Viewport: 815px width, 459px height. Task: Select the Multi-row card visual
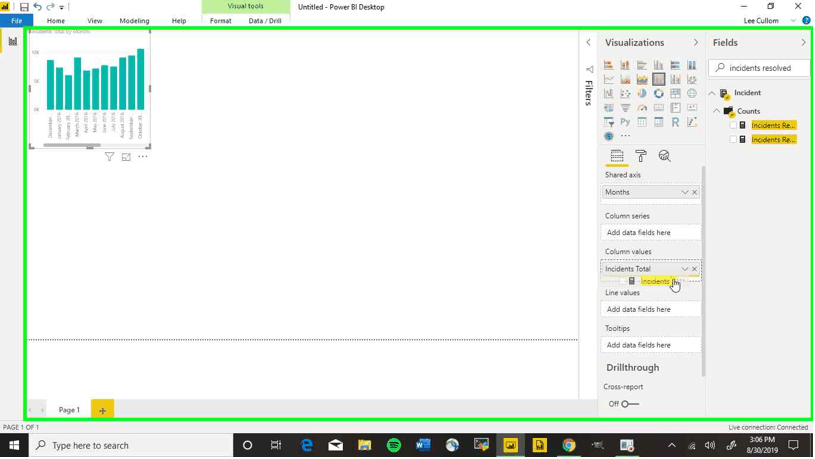(675, 108)
